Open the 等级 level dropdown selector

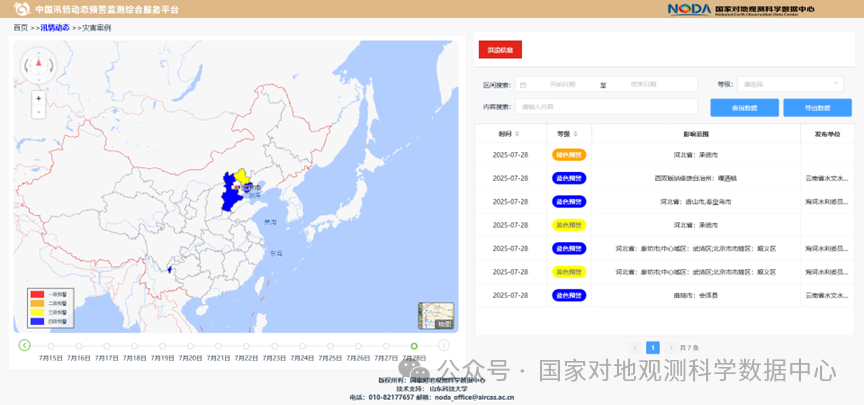click(x=792, y=84)
